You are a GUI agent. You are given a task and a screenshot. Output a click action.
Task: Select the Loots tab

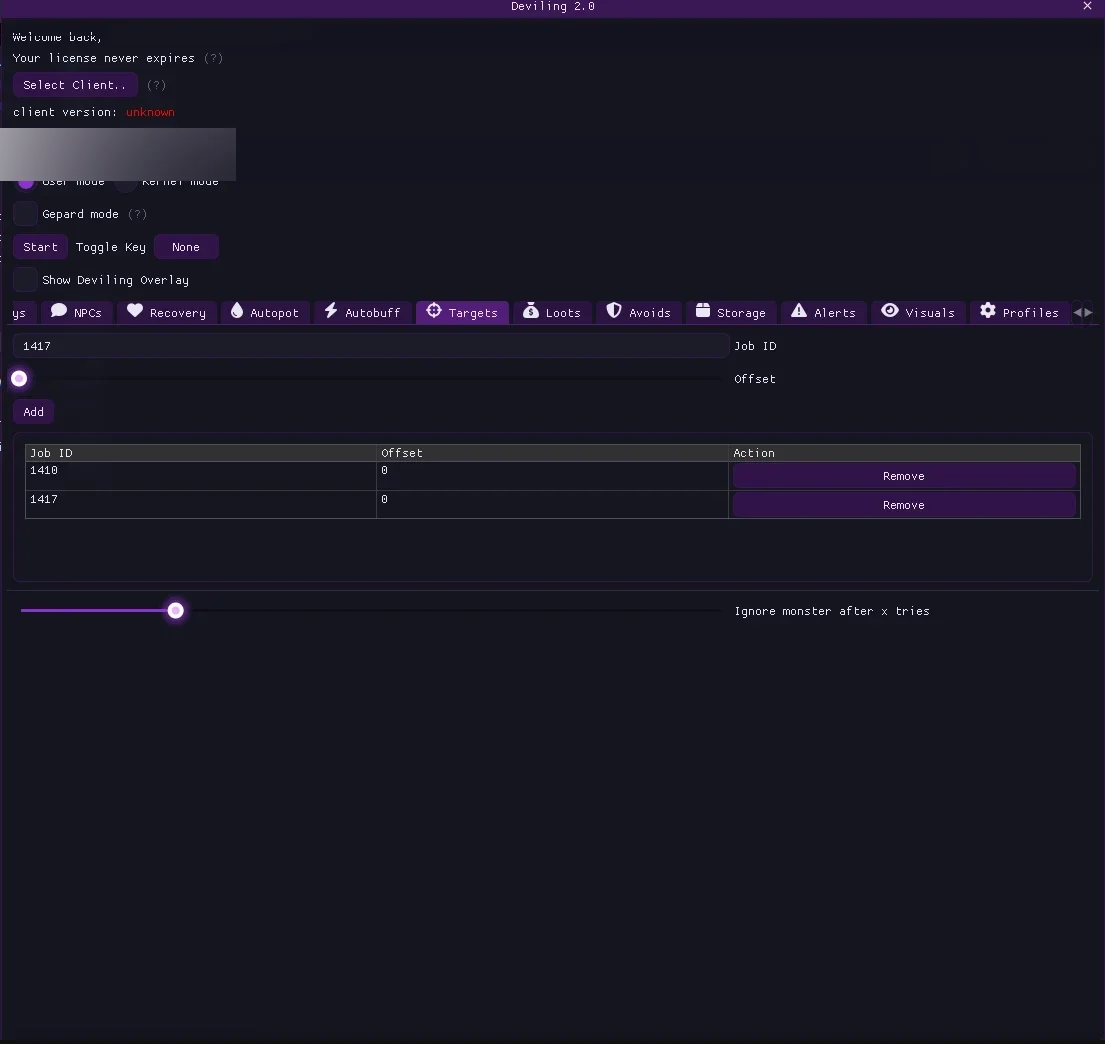(552, 312)
